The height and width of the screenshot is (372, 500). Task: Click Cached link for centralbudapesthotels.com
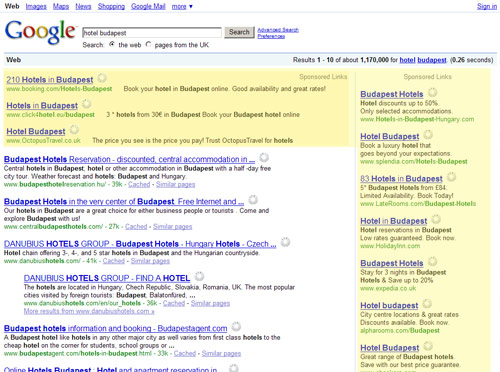[136, 227]
